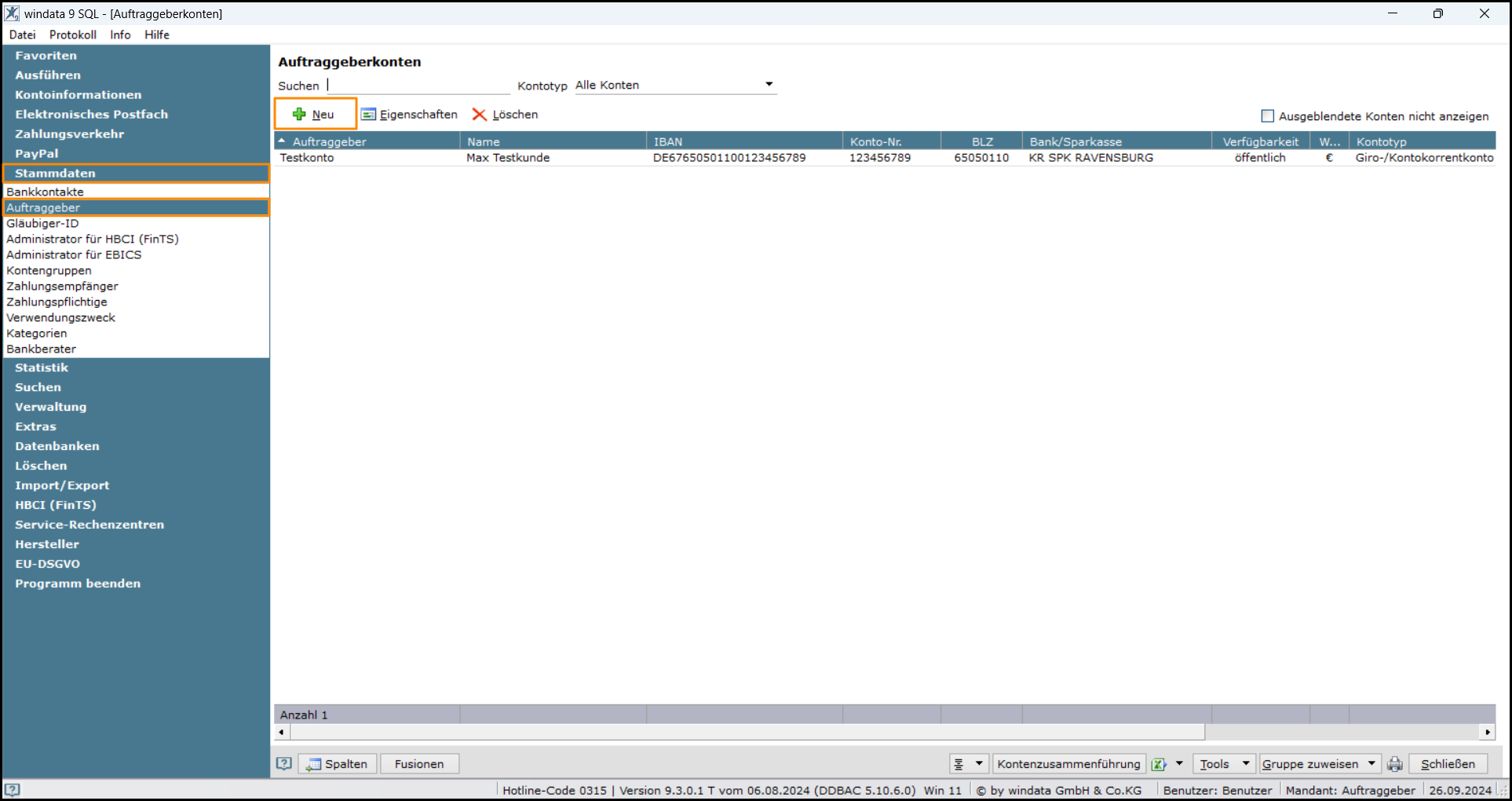The width and height of the screenshot is (1512, 801).
Task: Sort by the Auftraggeber column header
Action: (x=367, y=141)
